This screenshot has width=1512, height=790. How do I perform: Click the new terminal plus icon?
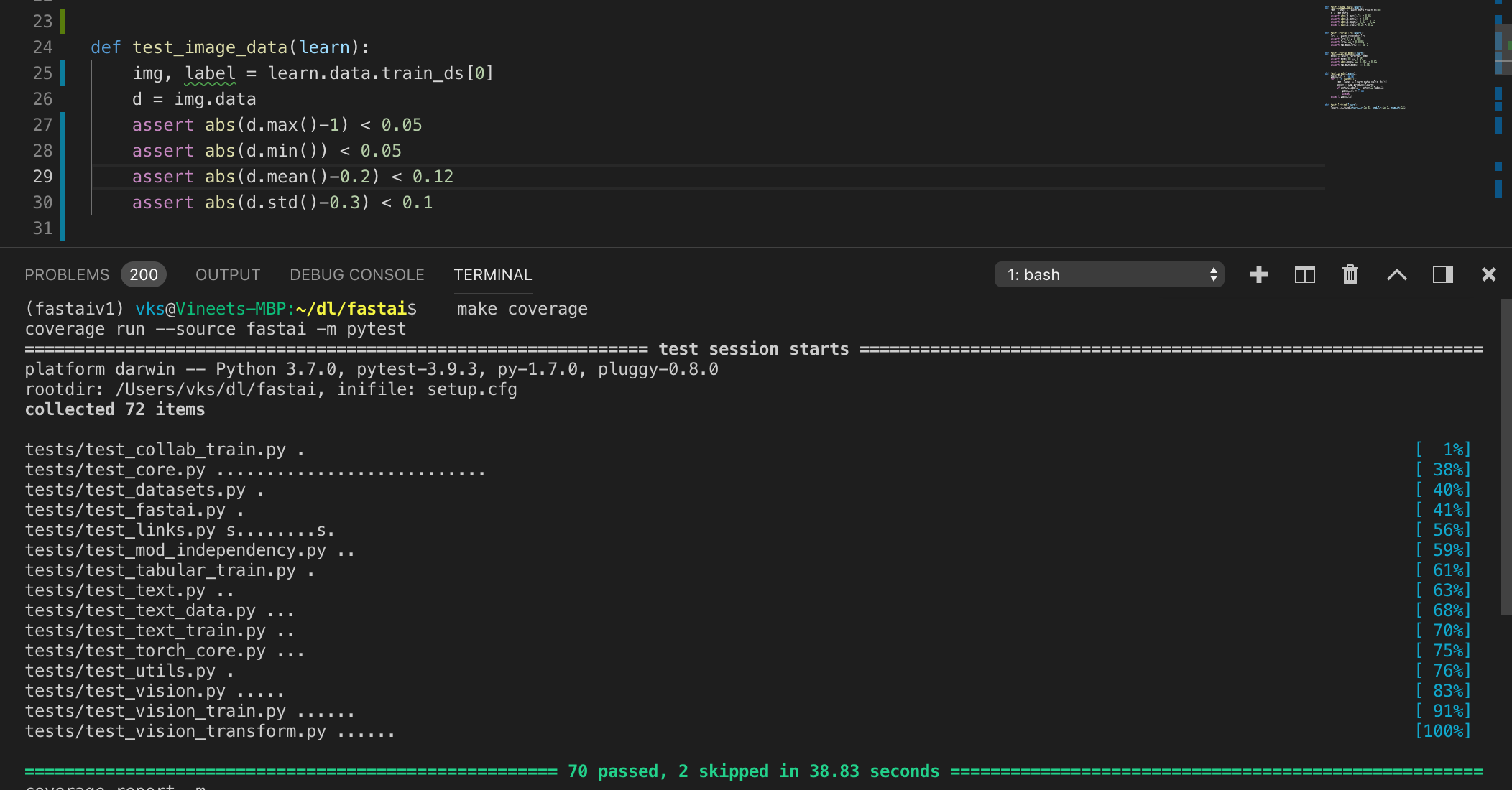(1258, 274)
